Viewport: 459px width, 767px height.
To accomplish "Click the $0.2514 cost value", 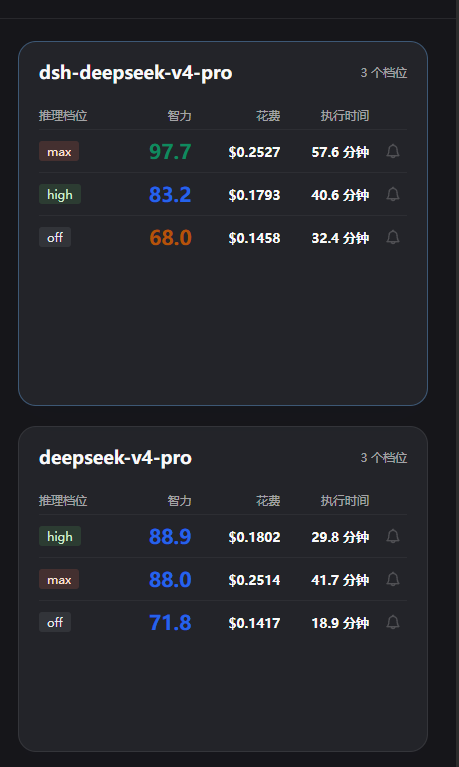I will [254, 580].
